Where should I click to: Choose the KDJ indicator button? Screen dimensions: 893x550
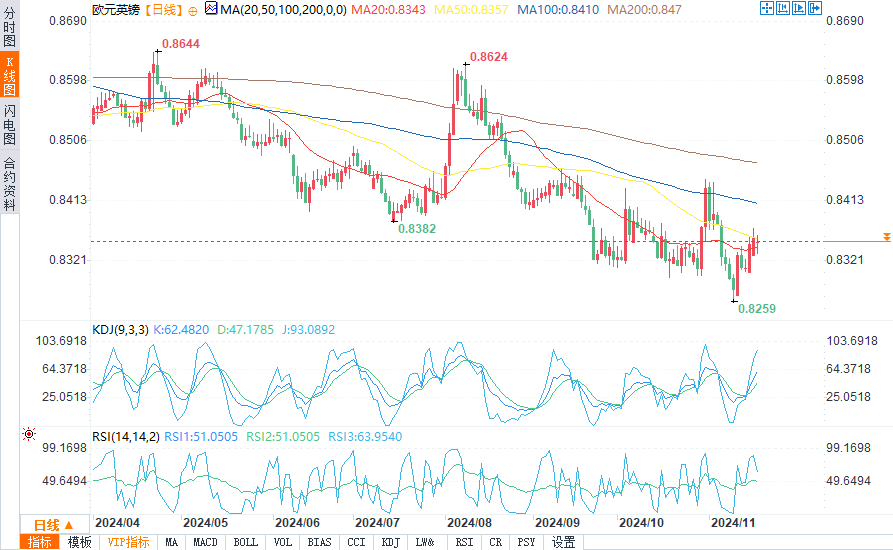click(x=391, y=542)
